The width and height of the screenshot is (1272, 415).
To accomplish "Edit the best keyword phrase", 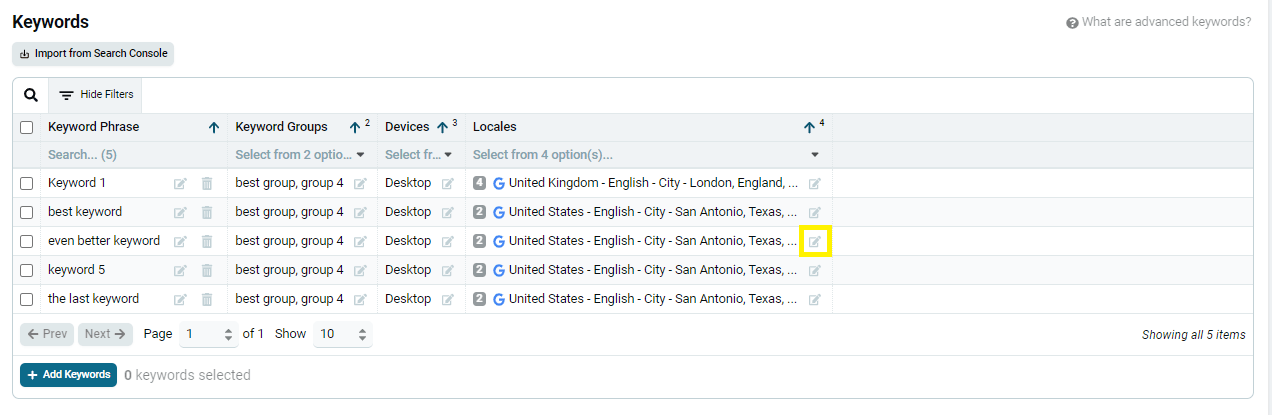I will (180, 212).
